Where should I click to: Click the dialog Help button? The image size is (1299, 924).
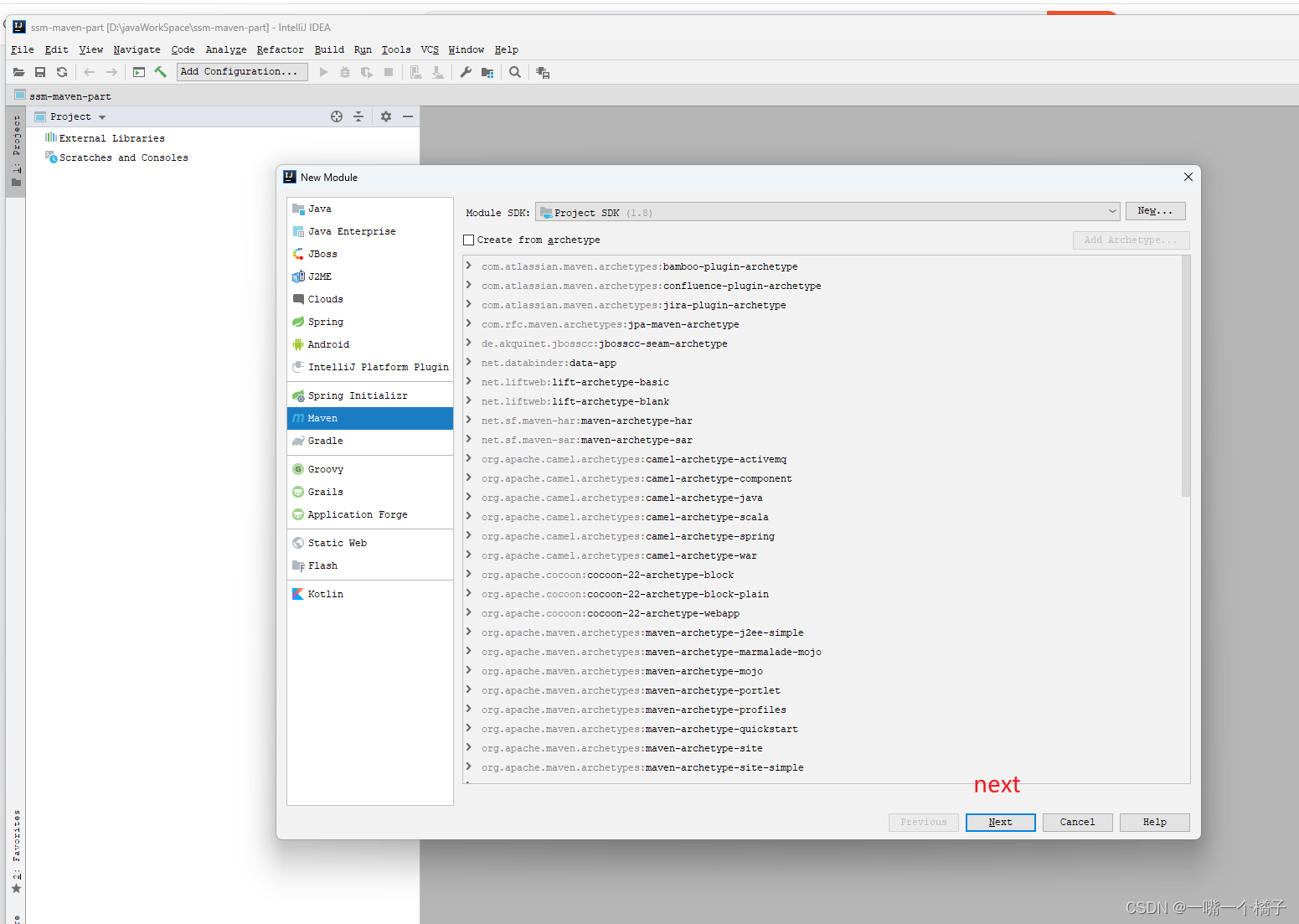point(1154,823)
